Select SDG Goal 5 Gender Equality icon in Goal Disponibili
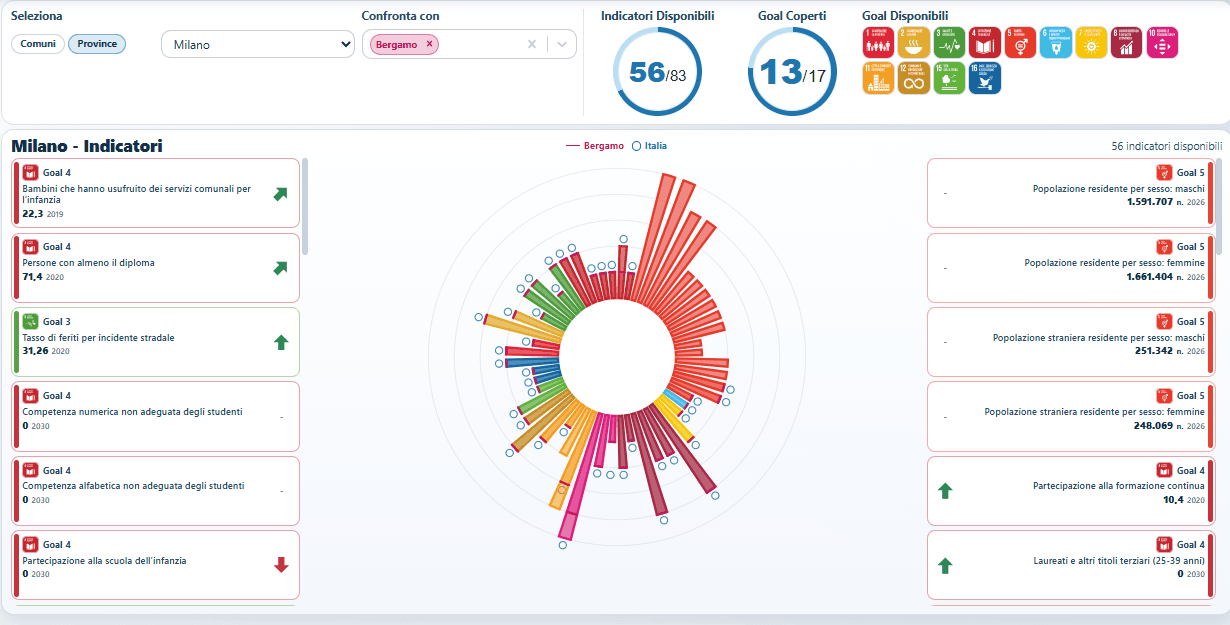The image size is (1230, 625). (1020, 43)
